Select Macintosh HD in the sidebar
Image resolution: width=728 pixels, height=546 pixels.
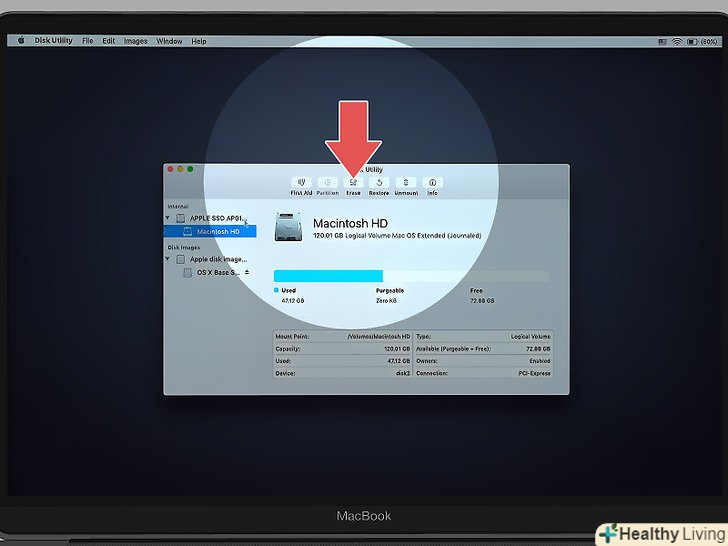210,231
